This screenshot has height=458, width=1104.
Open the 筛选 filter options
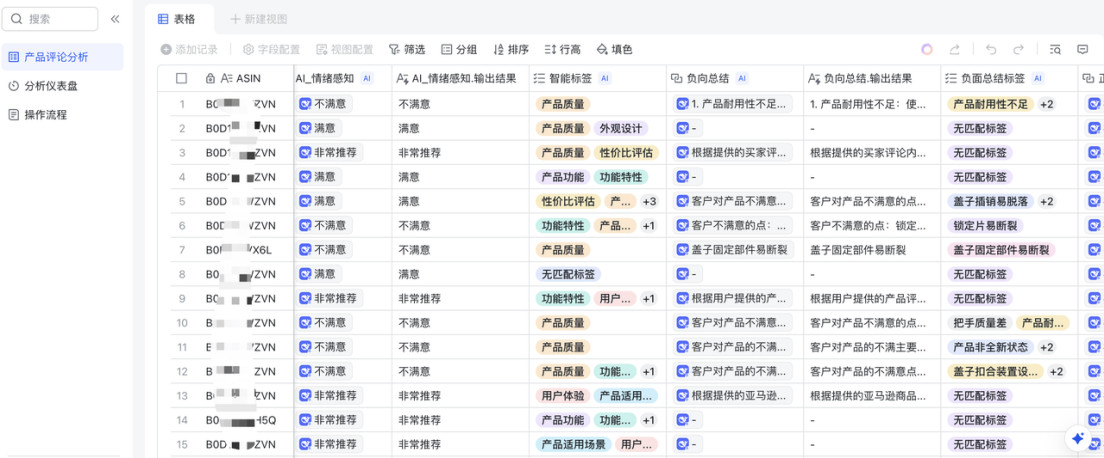click(407, 49)
